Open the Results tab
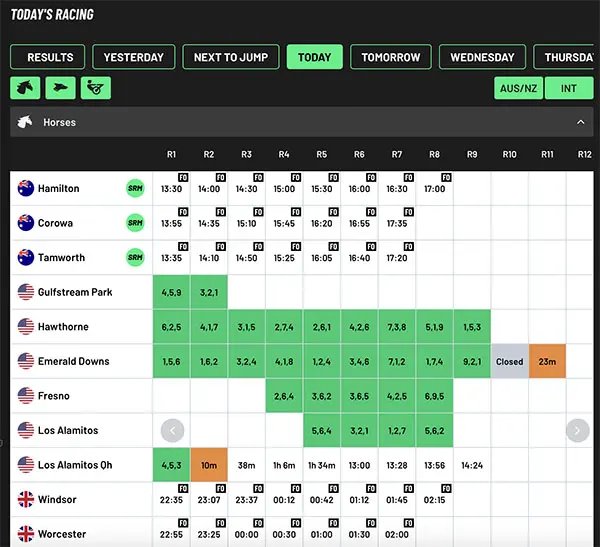 coord(48,57)
